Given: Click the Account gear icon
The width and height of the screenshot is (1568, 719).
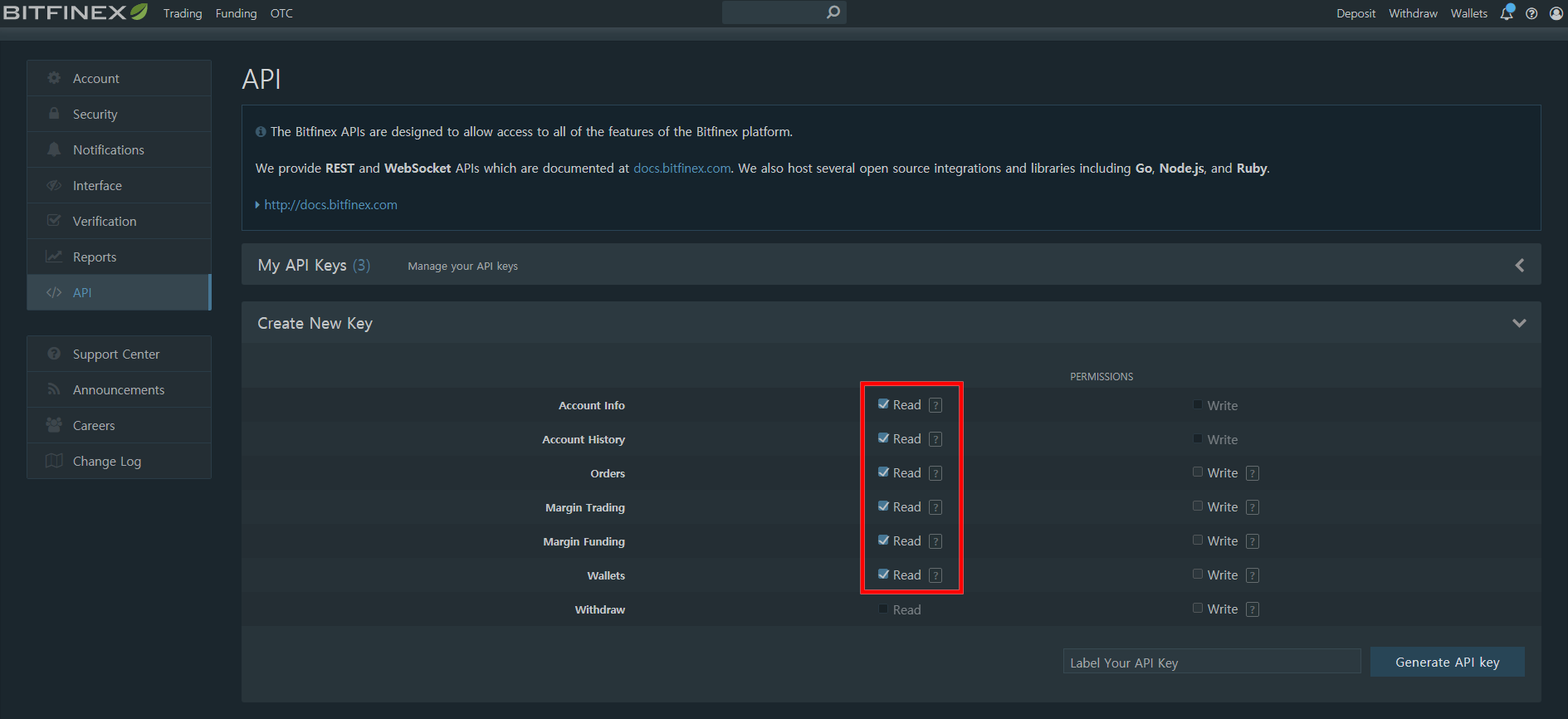Looking at the screenshot, I should coord(54,78).
